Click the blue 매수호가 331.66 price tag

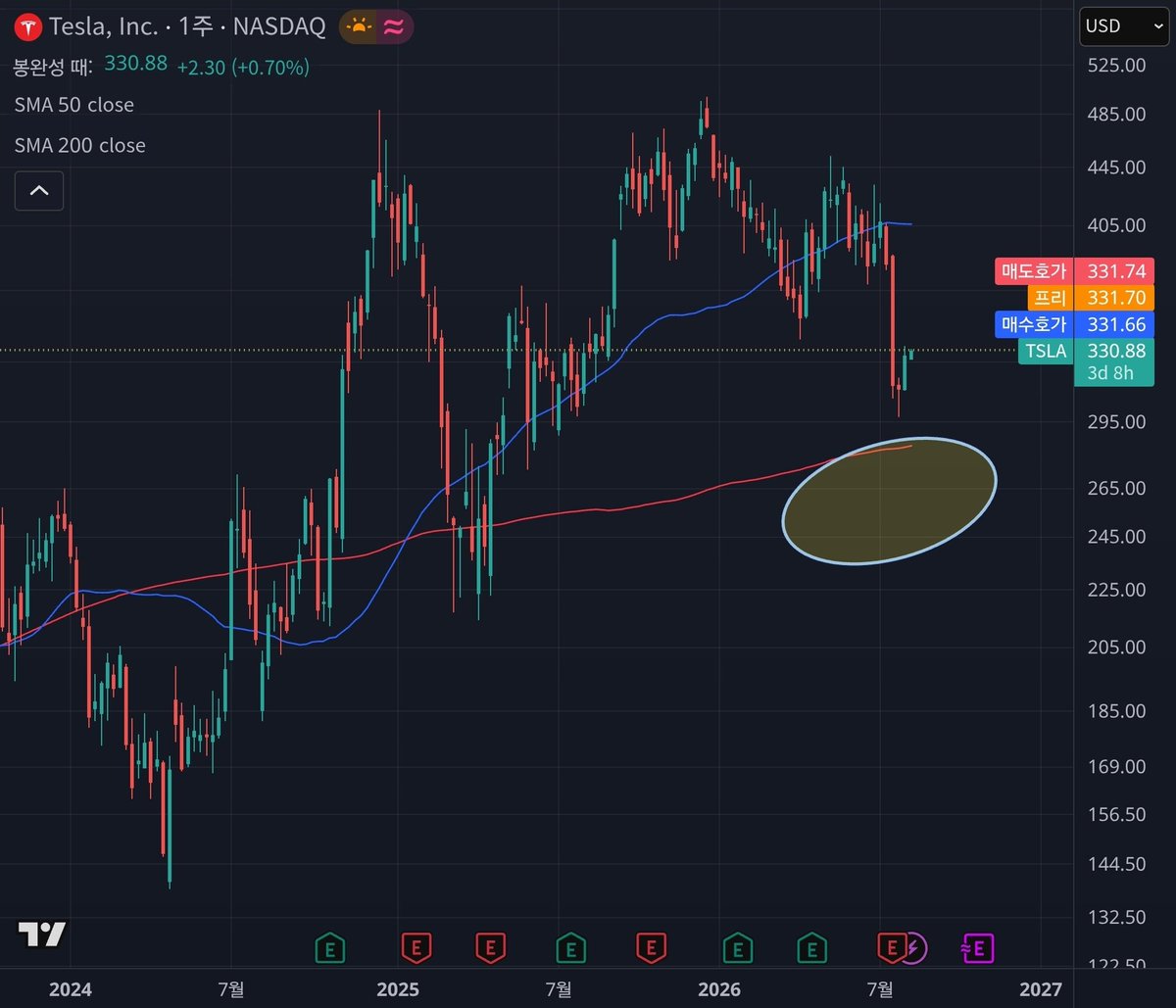[x=1074, y=324]
